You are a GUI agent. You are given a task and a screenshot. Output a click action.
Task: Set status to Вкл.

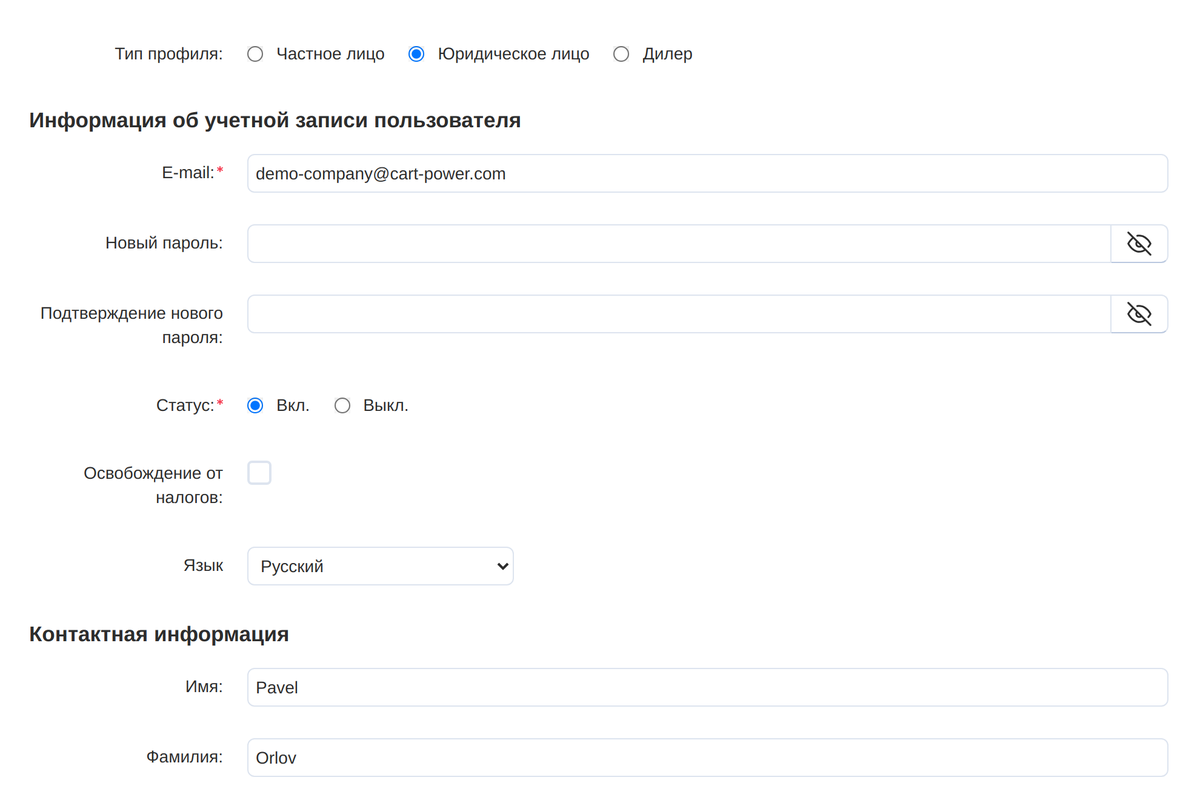(255, 406)
